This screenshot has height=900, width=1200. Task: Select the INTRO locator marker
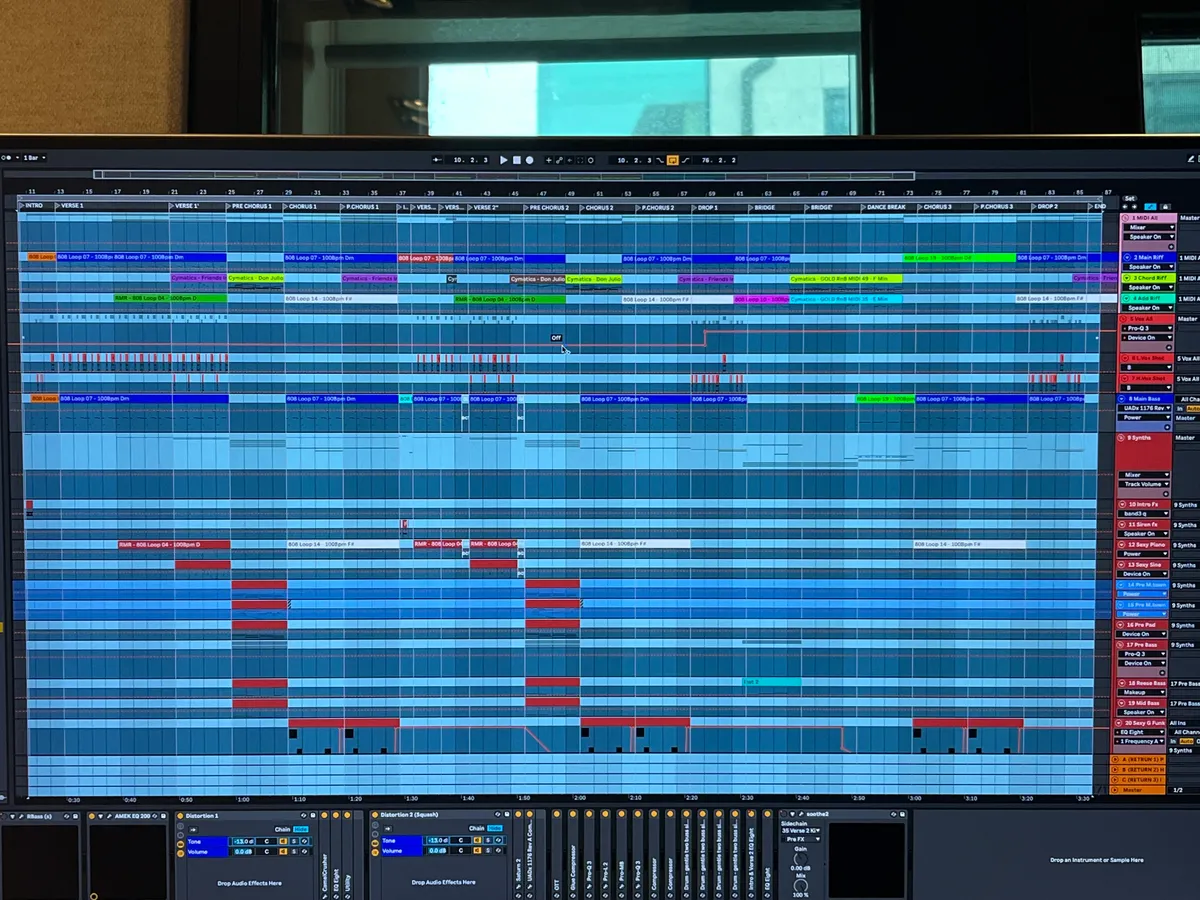[33, 207]
